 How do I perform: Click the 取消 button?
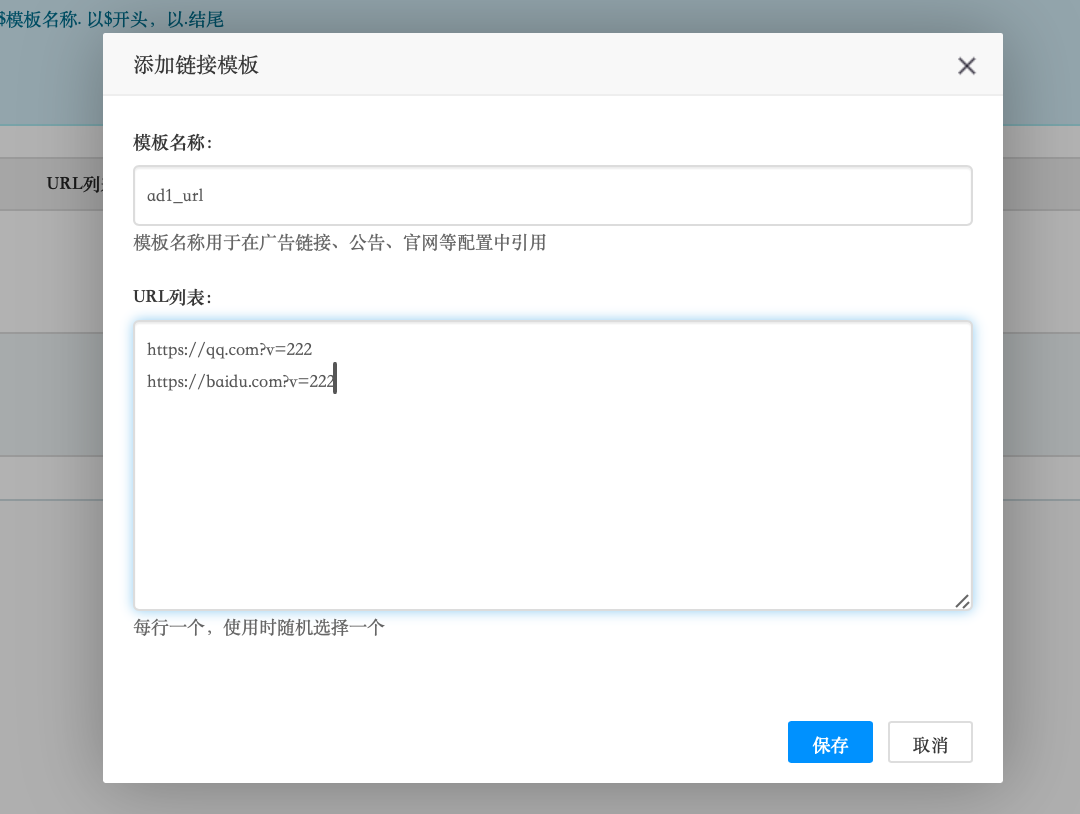pos(930,743)
